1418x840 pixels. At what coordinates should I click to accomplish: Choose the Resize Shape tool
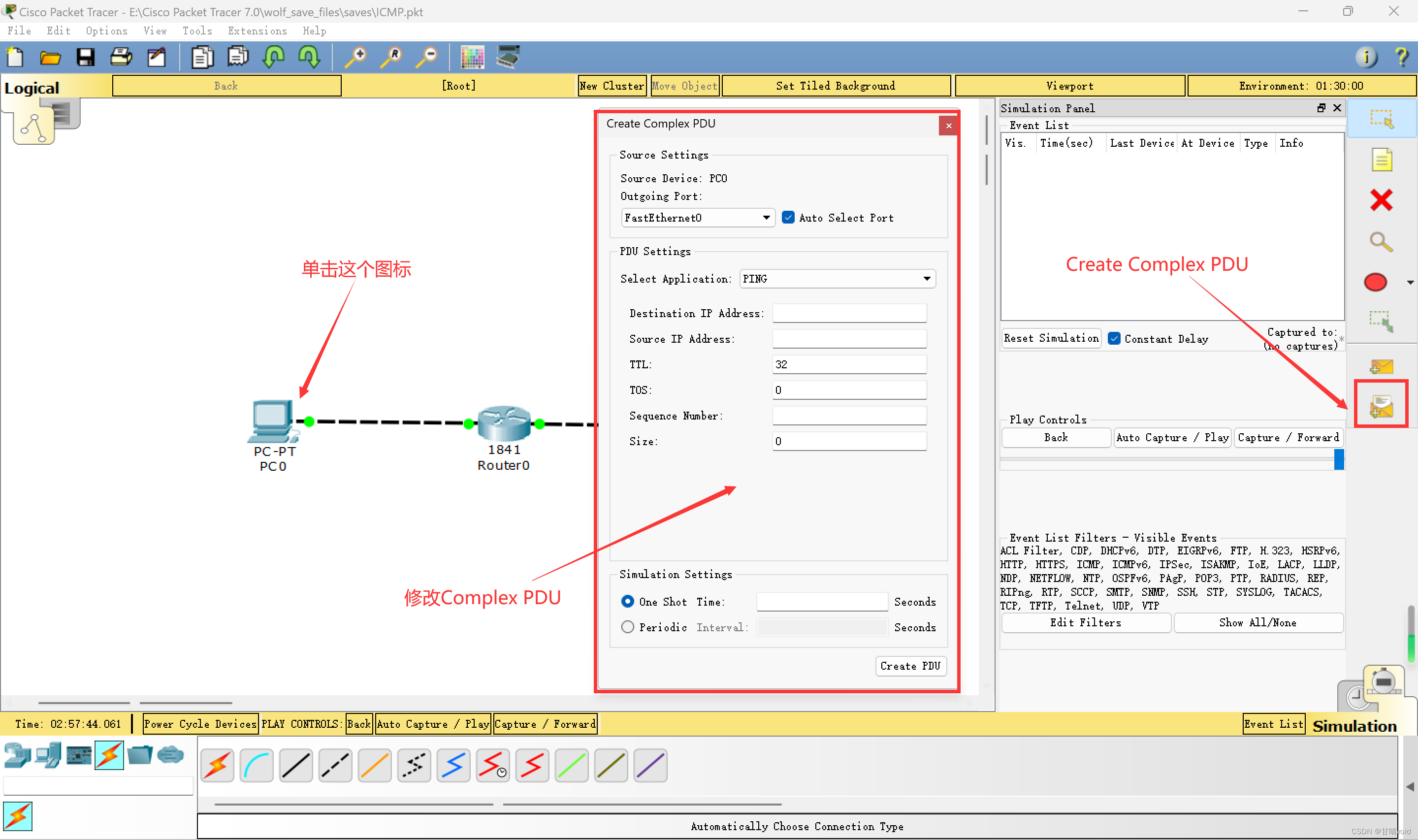[x=1381, y=321]
